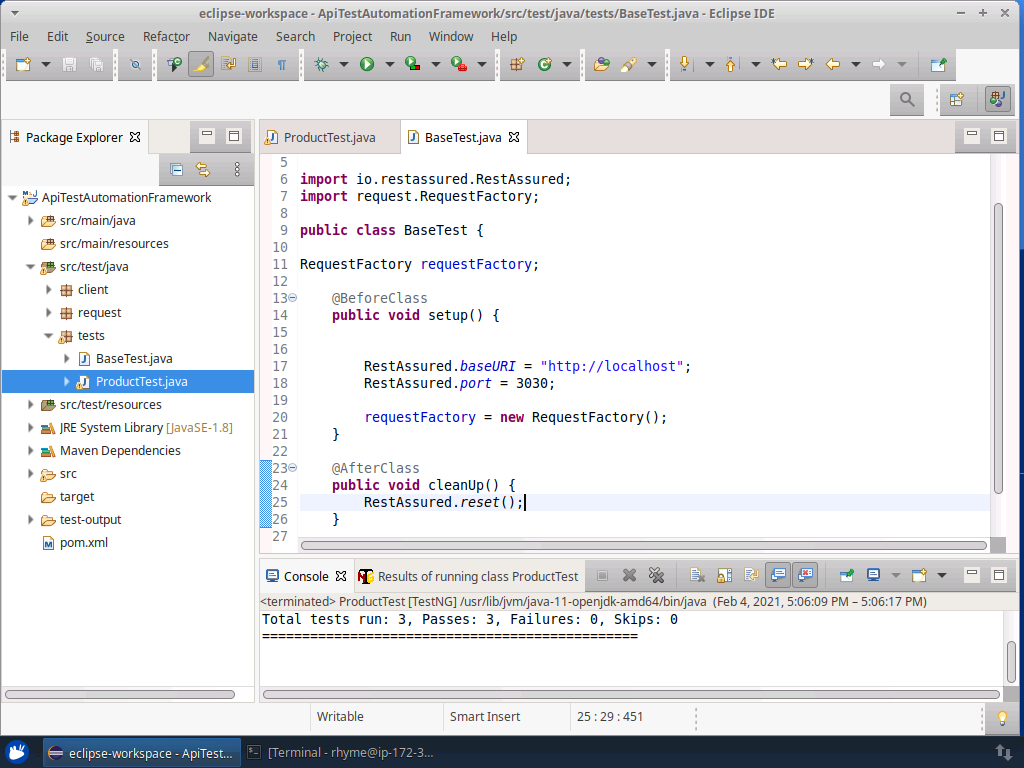Run the application using the Run toolbar icon
Screen dimensions: 1024x768
[x=368, y=62]
